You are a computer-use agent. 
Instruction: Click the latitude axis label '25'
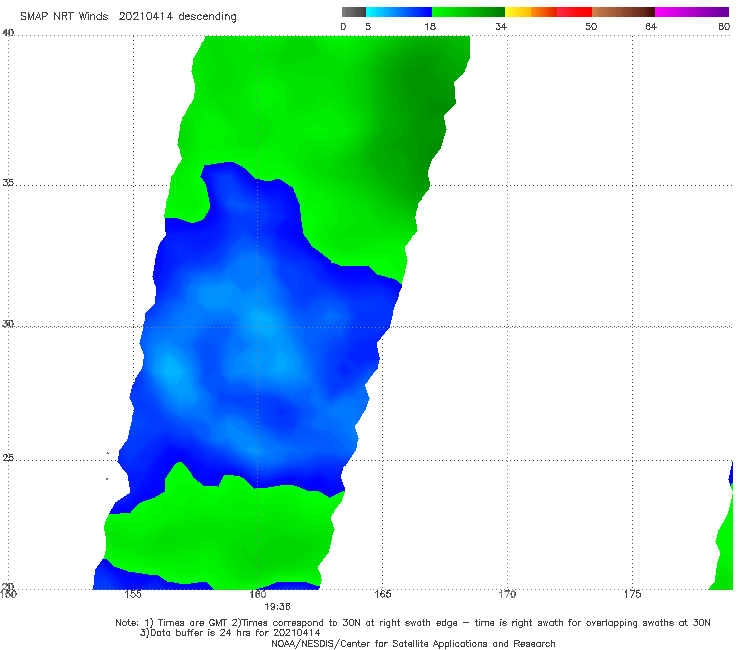point(8,458)
